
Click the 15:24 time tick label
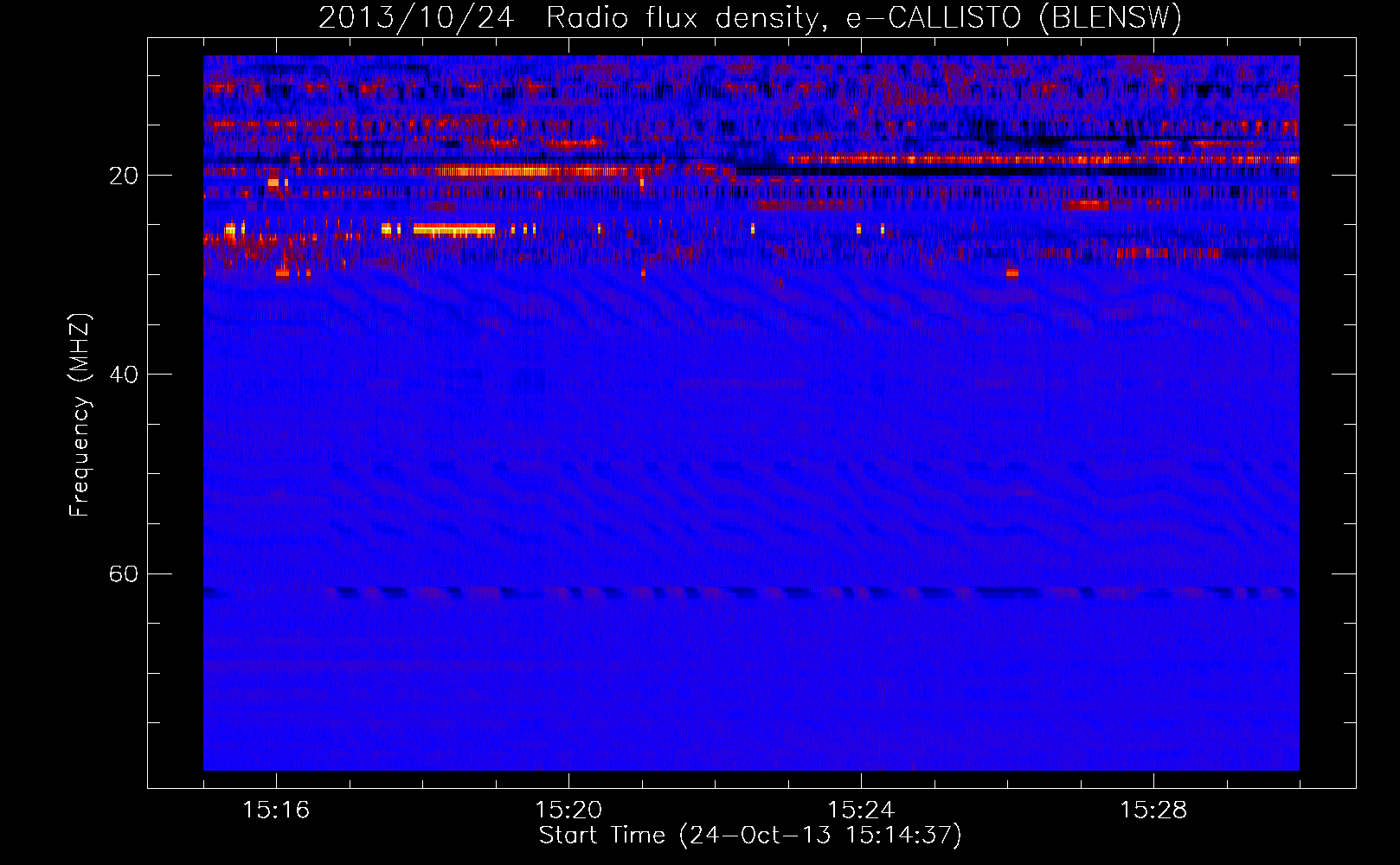point(861,810)
